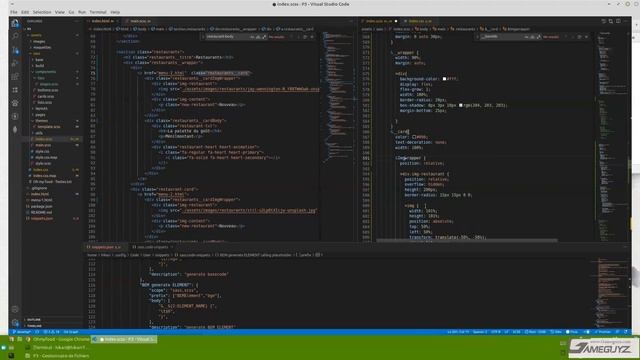The height and width of the screenshot is (360, 640).
Task: Toggle Match Whole Word in index.scss find widget
Action: [532, 37]
